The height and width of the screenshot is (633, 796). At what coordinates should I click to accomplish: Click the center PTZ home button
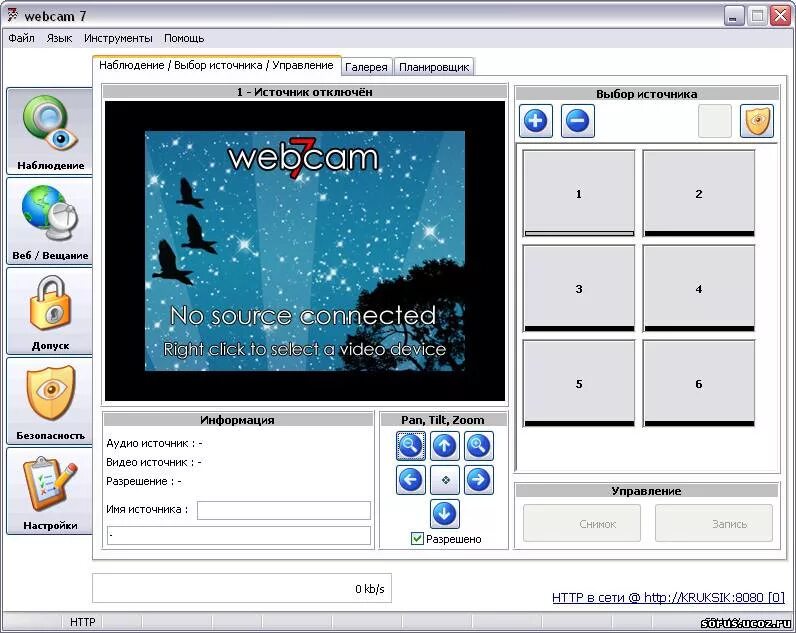445,480
